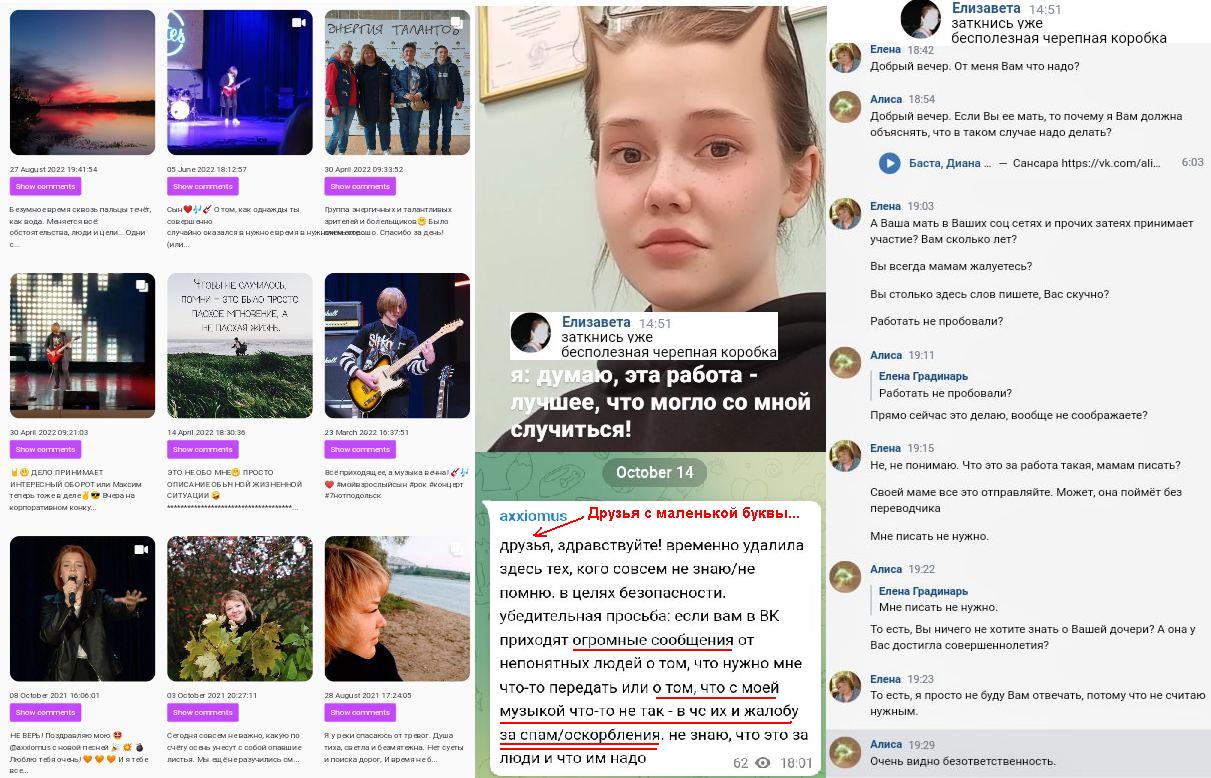
Task: Show comments for the 23 March 2022 post
Action: pos(360,449)
